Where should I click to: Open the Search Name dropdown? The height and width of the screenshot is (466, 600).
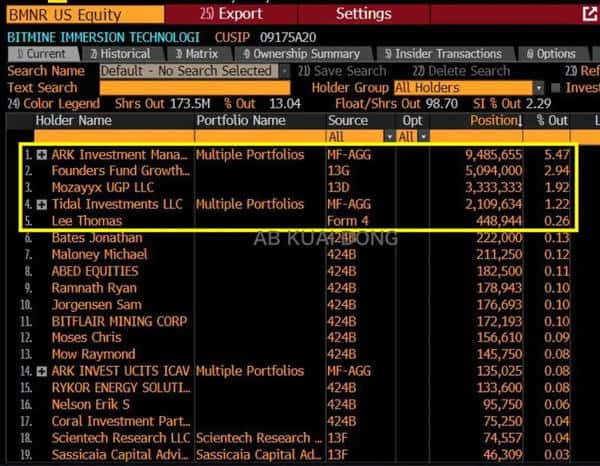[x=283, y=71]
